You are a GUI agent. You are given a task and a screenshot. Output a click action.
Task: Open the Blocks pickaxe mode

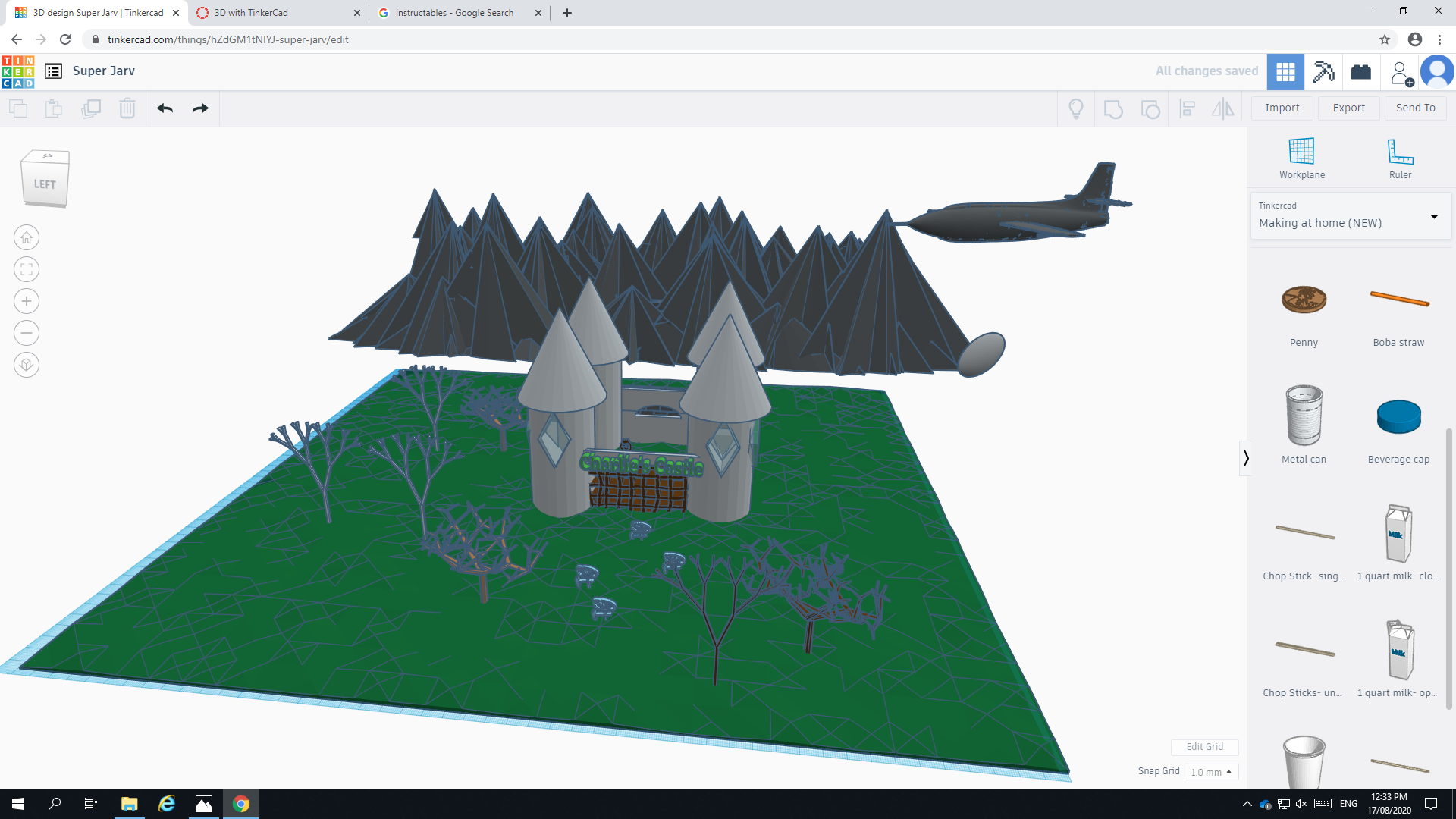1323,72
